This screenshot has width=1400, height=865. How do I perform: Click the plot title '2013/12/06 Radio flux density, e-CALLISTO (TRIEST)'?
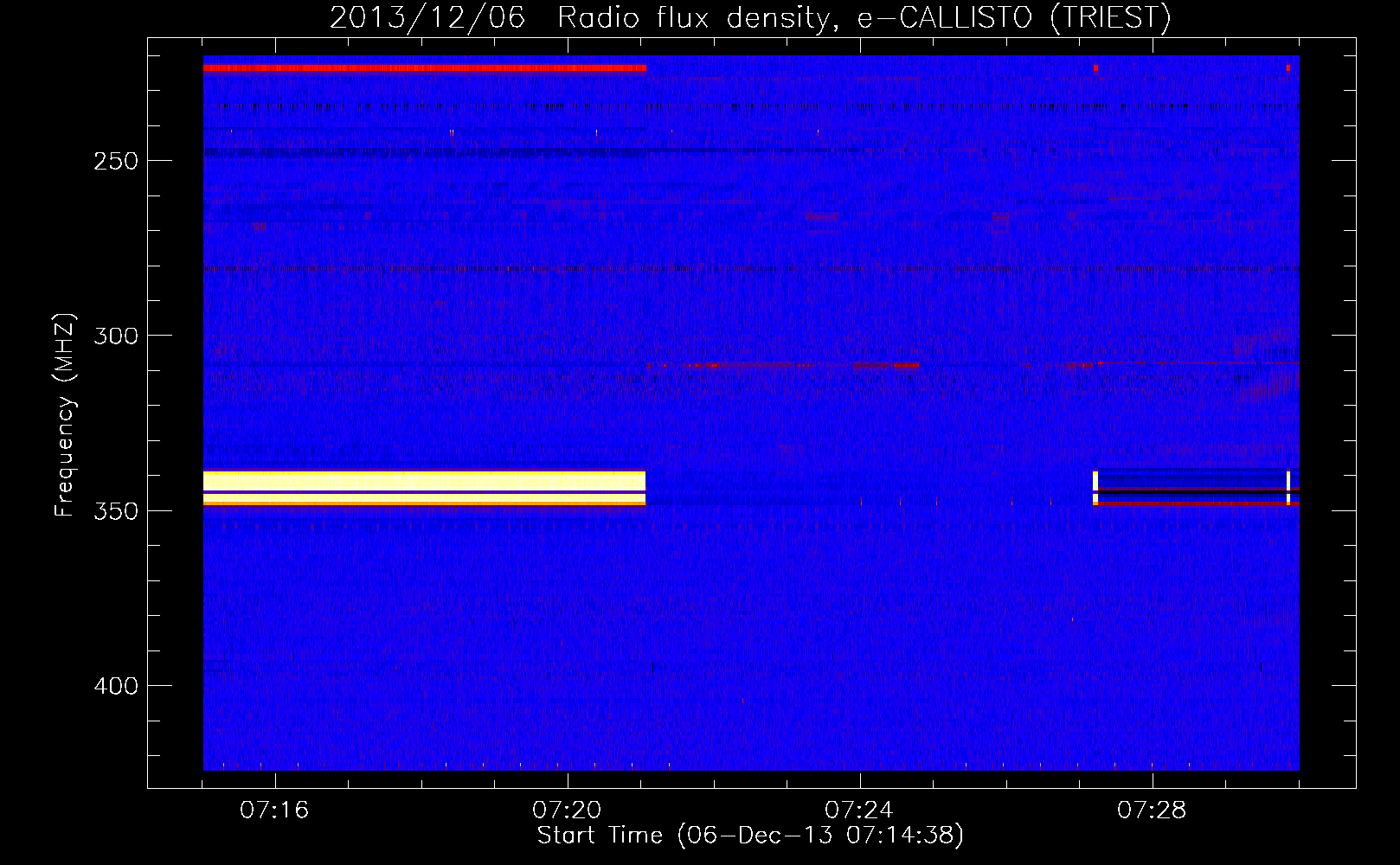click(750, 17)
